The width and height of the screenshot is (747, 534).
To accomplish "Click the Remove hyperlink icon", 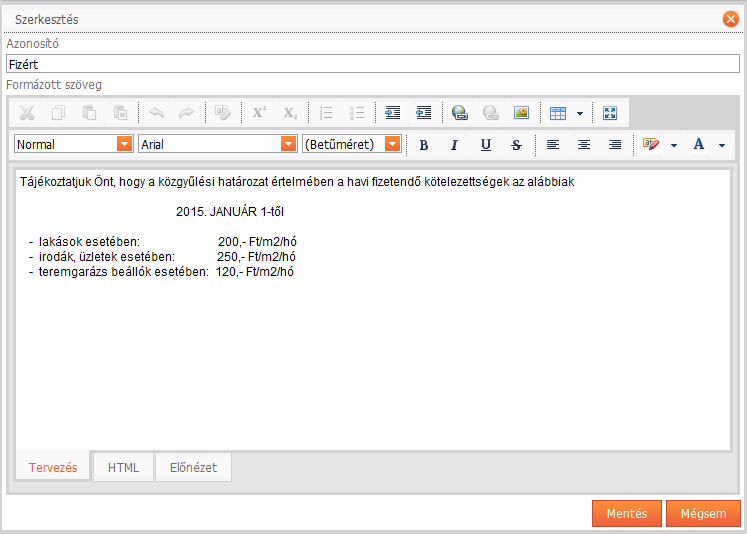I will (491, 113).
